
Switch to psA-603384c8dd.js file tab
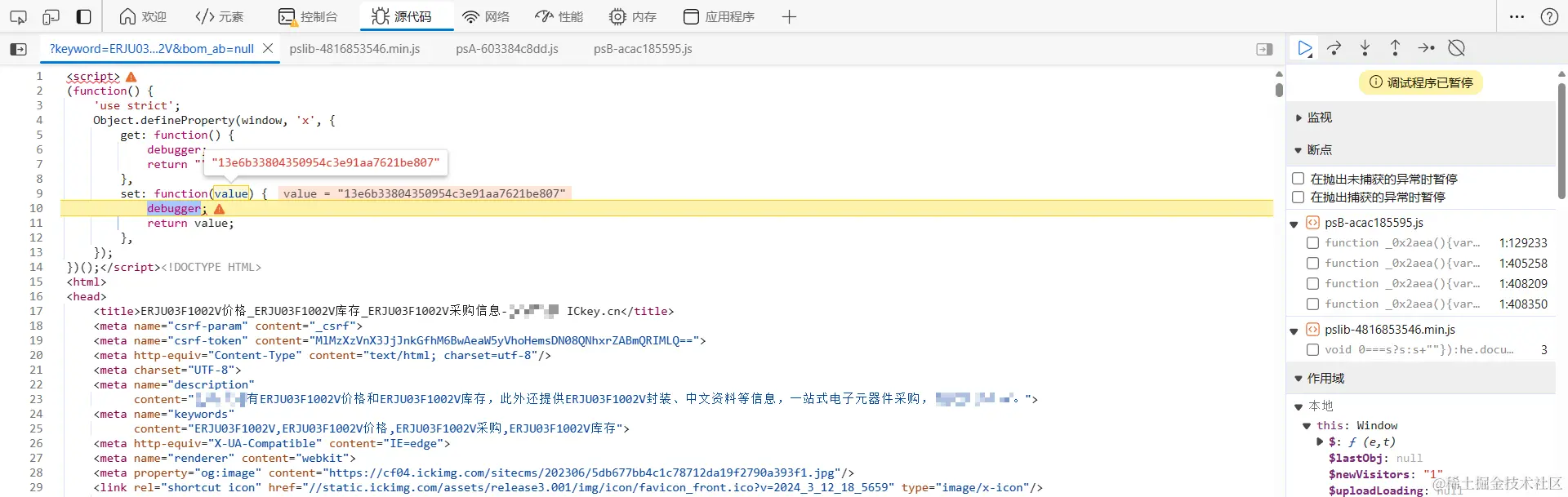(507, 49)
